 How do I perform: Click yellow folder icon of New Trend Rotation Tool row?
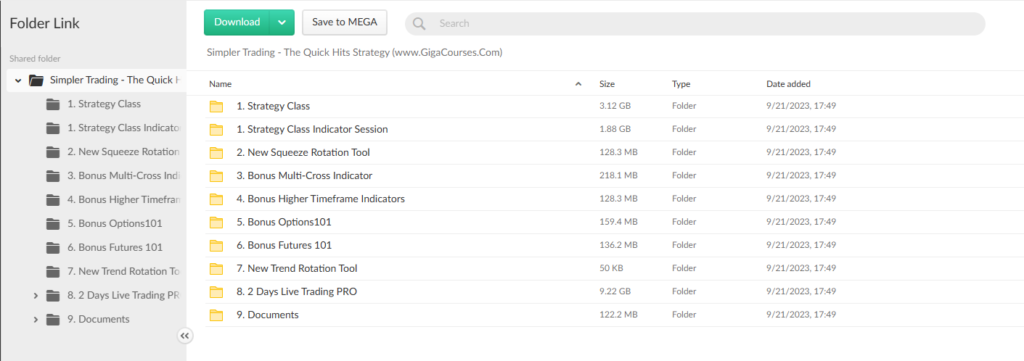pos(216,269)
